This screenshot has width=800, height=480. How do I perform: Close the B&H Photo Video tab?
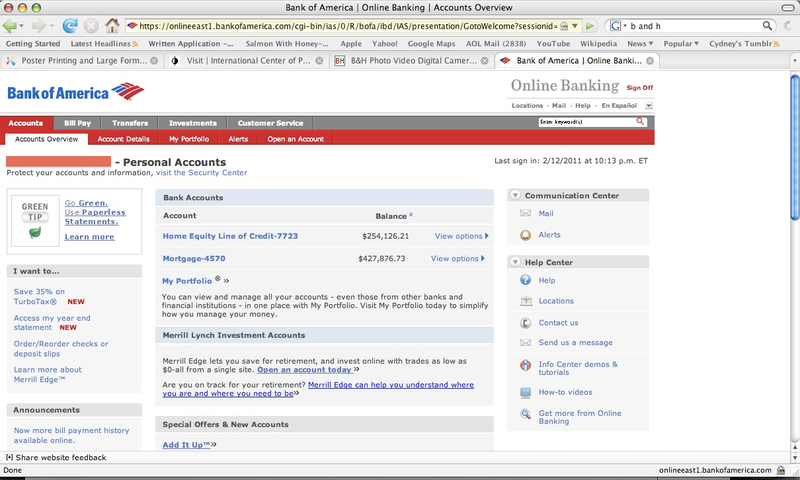coord(485,61)
